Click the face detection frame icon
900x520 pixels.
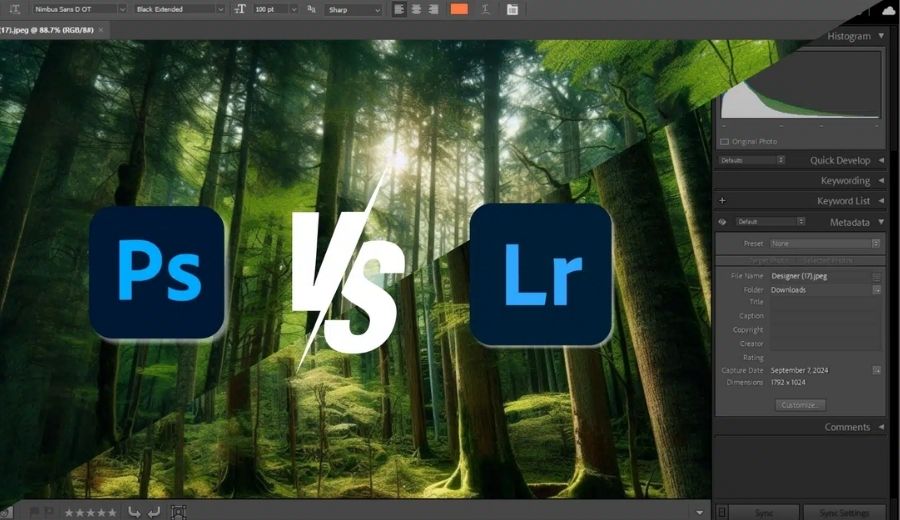coord(179,512)
